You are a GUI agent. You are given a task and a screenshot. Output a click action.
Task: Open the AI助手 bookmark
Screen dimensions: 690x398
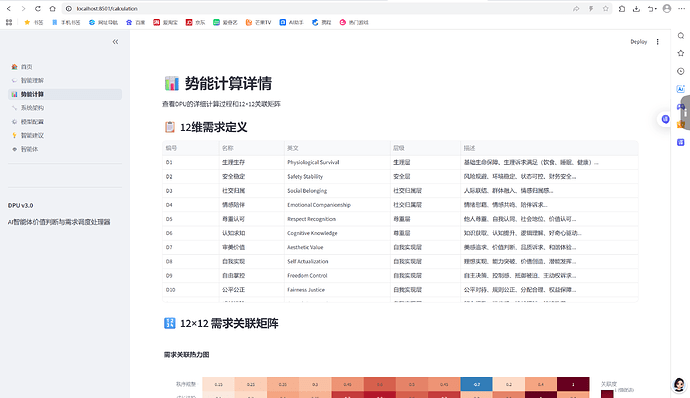pyautogui.click(x=291, y=22)
